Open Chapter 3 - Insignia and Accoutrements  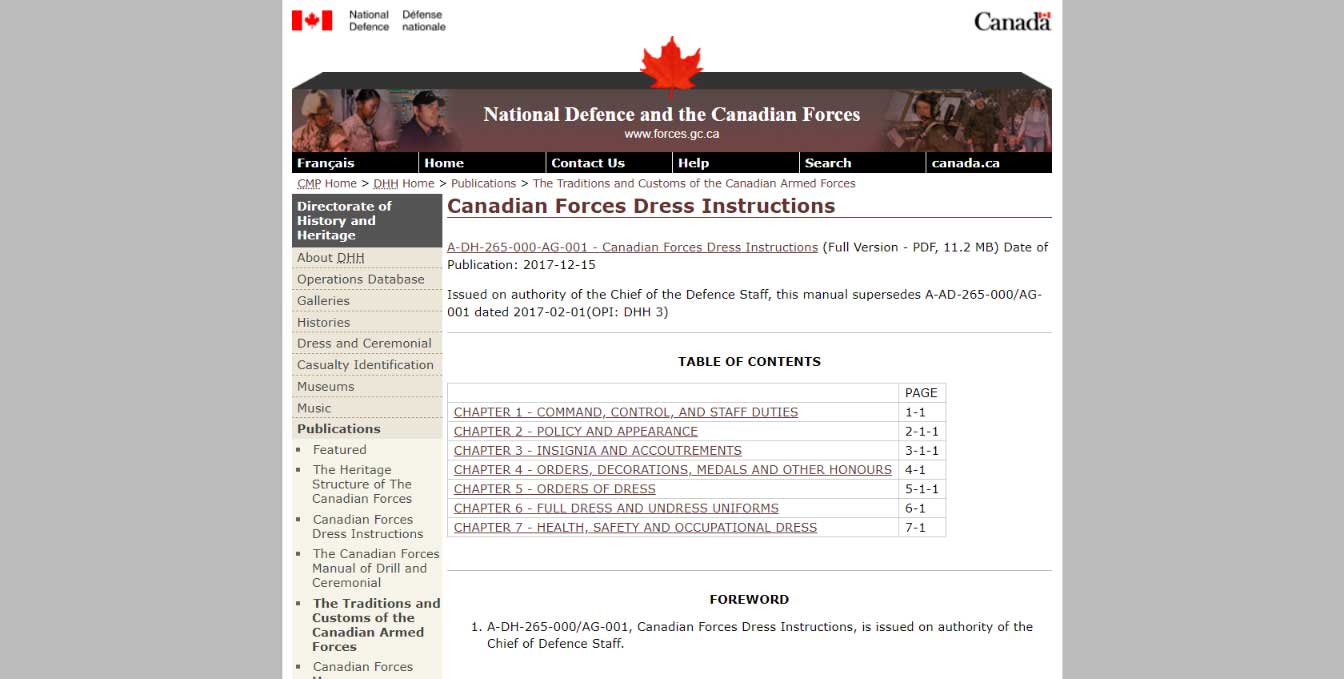(x=597, y=451)
